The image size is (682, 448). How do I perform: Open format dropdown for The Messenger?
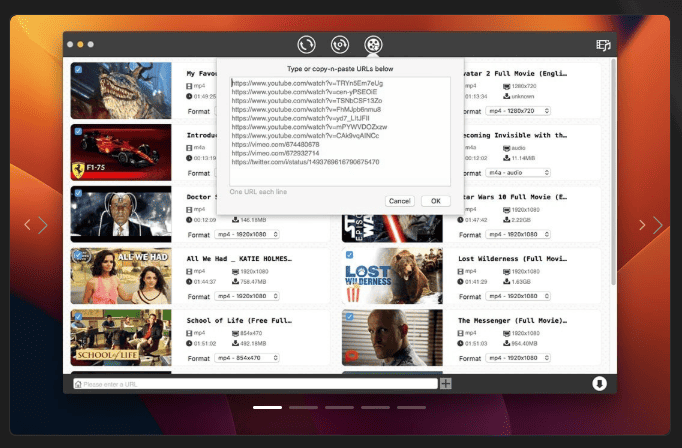coord(518,358)
